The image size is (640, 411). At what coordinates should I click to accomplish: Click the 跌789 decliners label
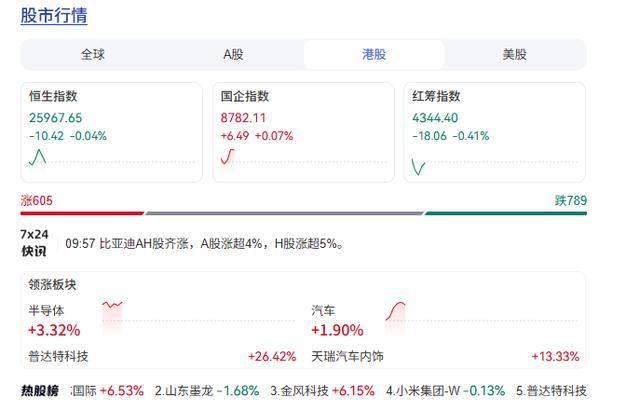pos(571,200)
